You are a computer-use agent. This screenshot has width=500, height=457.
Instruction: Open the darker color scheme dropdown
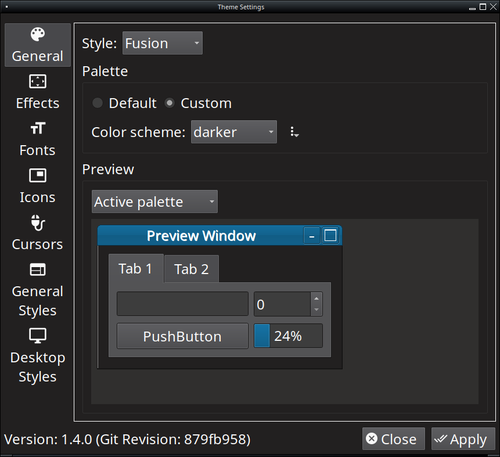click(234, 132)
